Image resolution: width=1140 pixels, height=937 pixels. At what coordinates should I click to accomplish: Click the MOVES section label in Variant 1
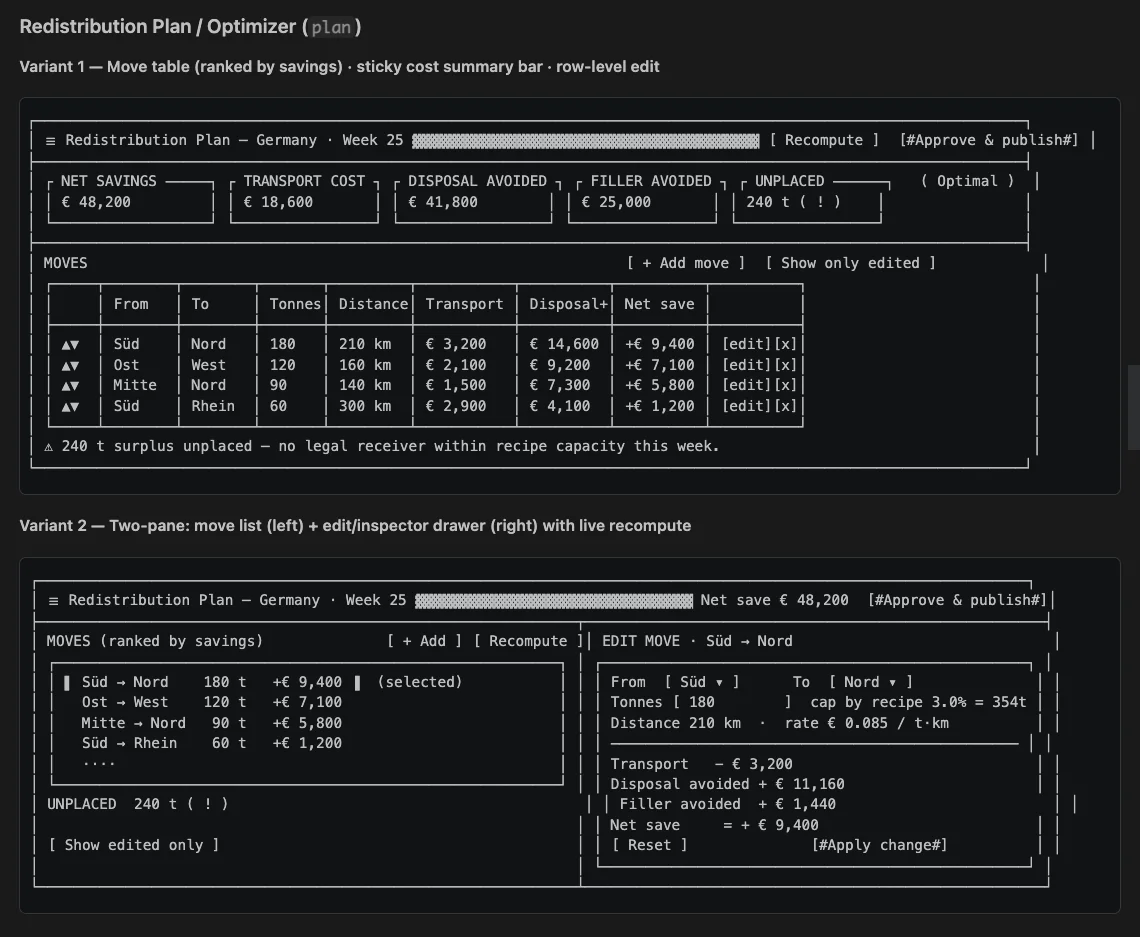click(65, 263)
